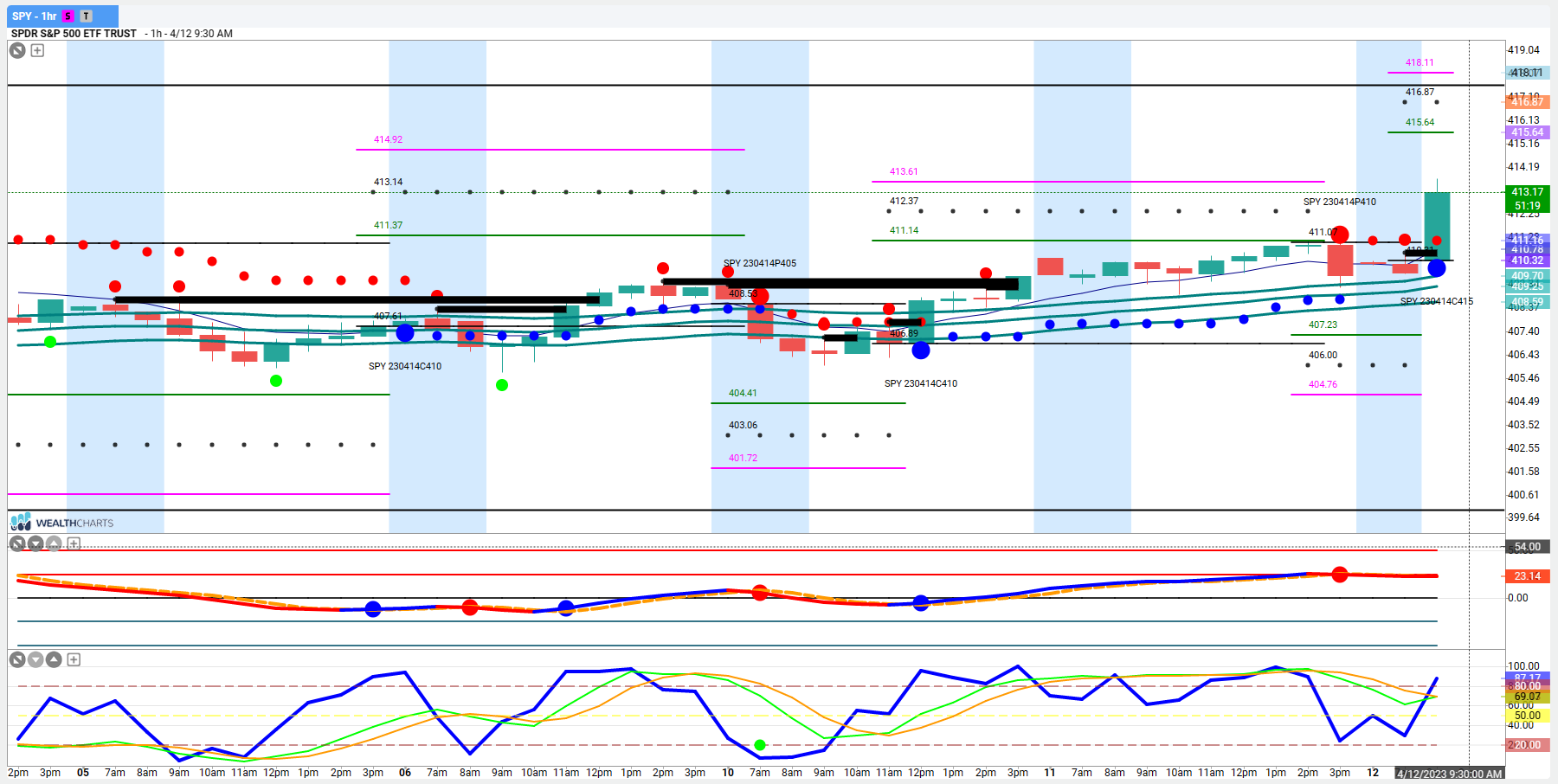Click the 51:19 countdown timer label

(1528, 206)
